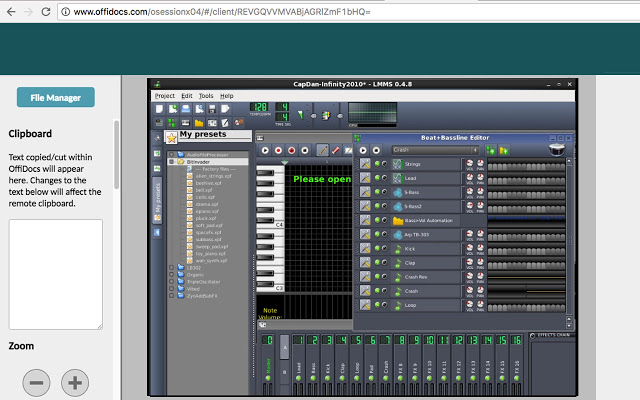This screenshot has height=400, width=640.
Task: Show the Automation Editor toolbar icon
Action: pos(199,123)
